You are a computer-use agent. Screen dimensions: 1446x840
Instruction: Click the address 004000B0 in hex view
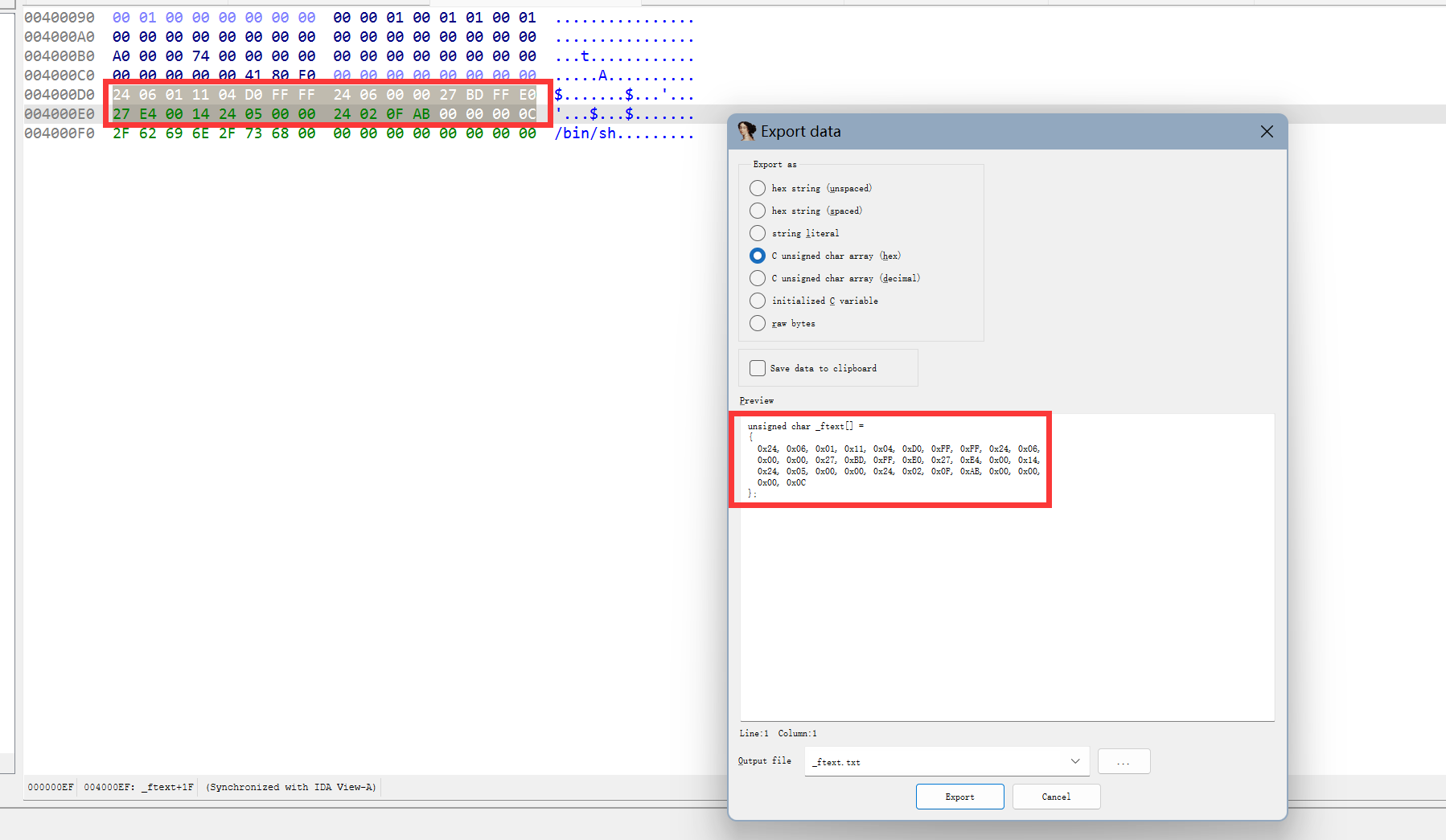point(60,56)
